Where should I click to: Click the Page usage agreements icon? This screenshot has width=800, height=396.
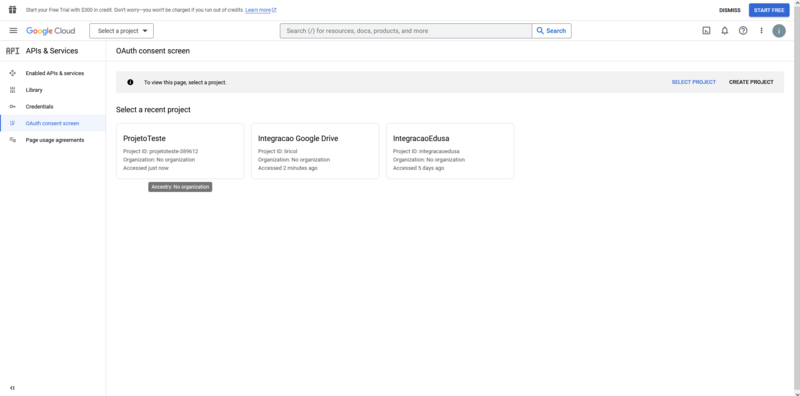pos(12,140)
